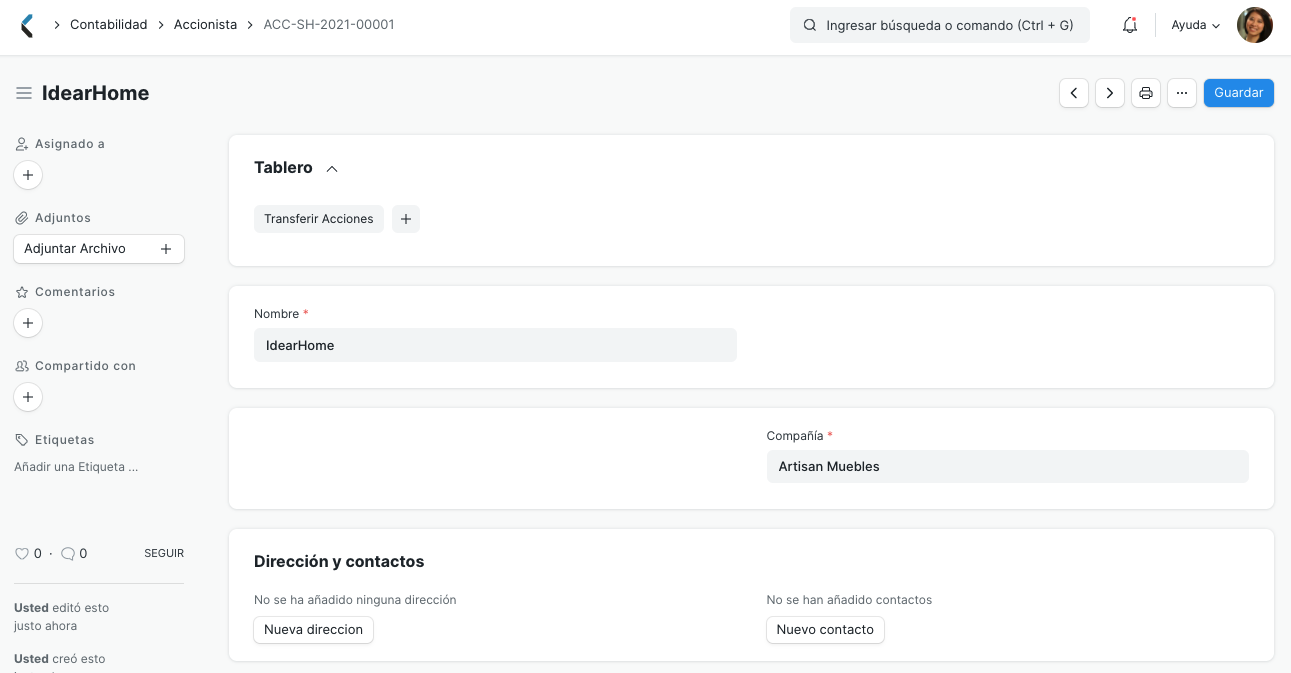Click the Dirección y contactos heading
This screenshot has height=673, width=1291.
339,562
